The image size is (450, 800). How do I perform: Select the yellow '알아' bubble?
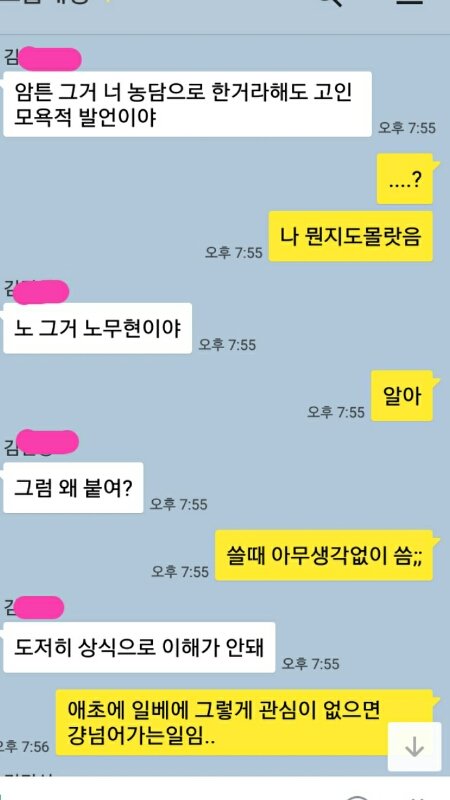pyautogui.click(x=402, y=395)
